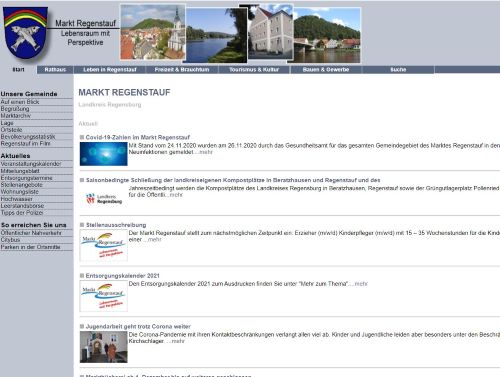Click the Markt Regenstauf coat of arms logo
The image size is (500, 377).
tap(25, 32)
